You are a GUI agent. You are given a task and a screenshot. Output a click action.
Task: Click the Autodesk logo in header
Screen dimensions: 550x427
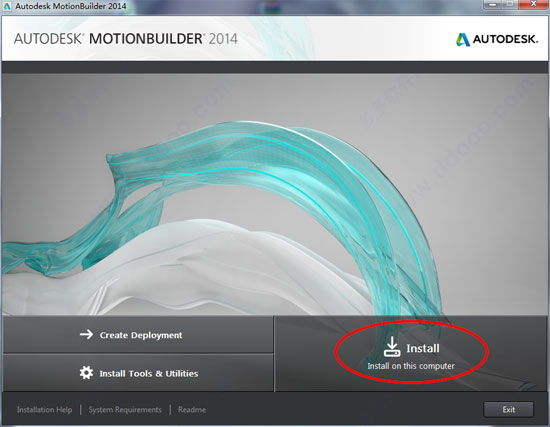pyautogui.click(x=497, y=39)
